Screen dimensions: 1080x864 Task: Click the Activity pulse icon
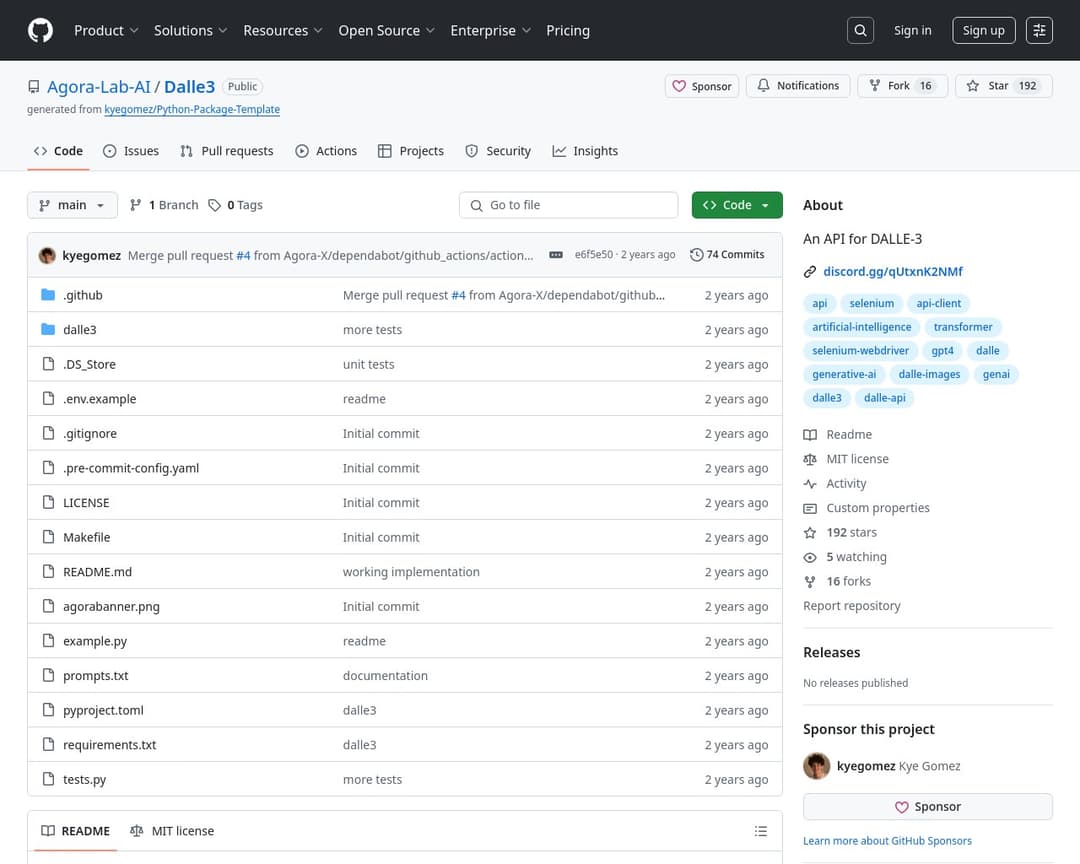[x=810, y=484]
